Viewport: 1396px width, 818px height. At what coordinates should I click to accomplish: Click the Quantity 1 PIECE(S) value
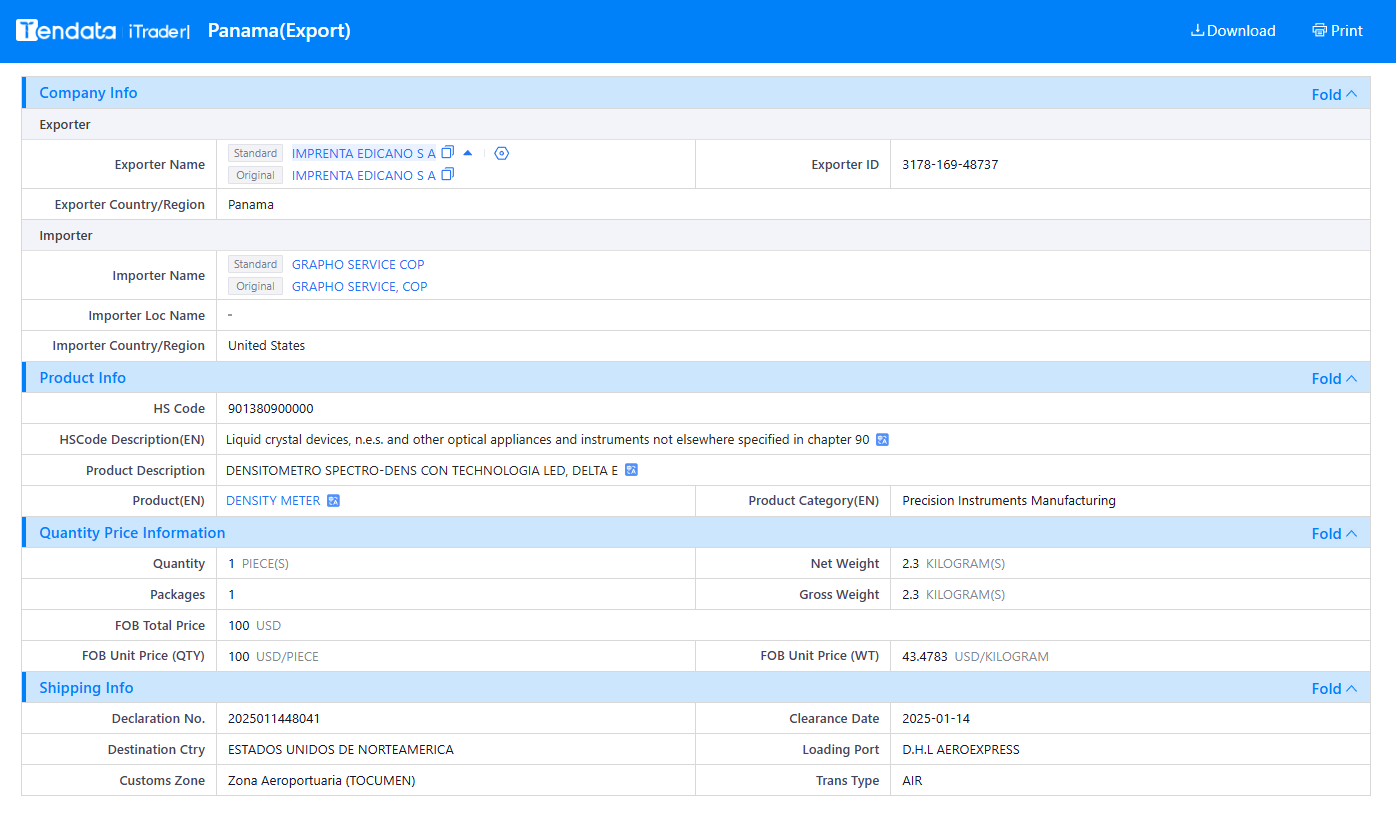tap(258, 563)
